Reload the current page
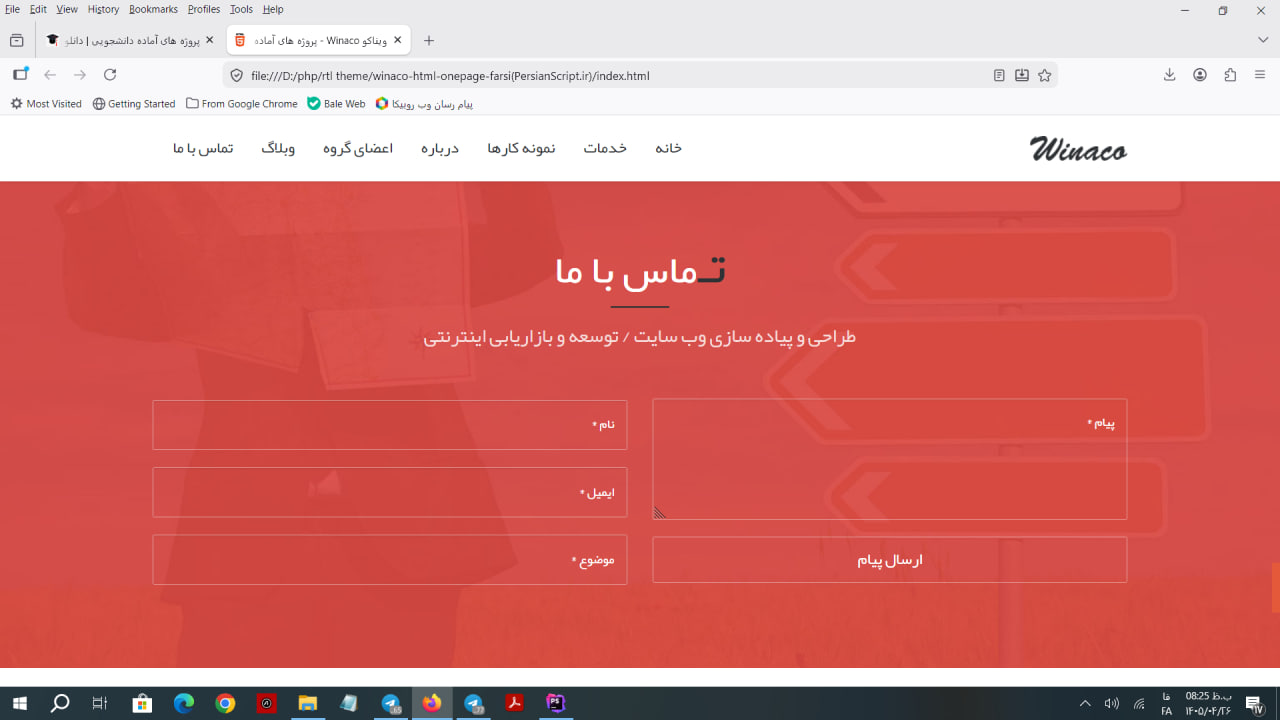Image resolution: width=1280 pixels, height=720 pixels. click(x=110, y=75)
